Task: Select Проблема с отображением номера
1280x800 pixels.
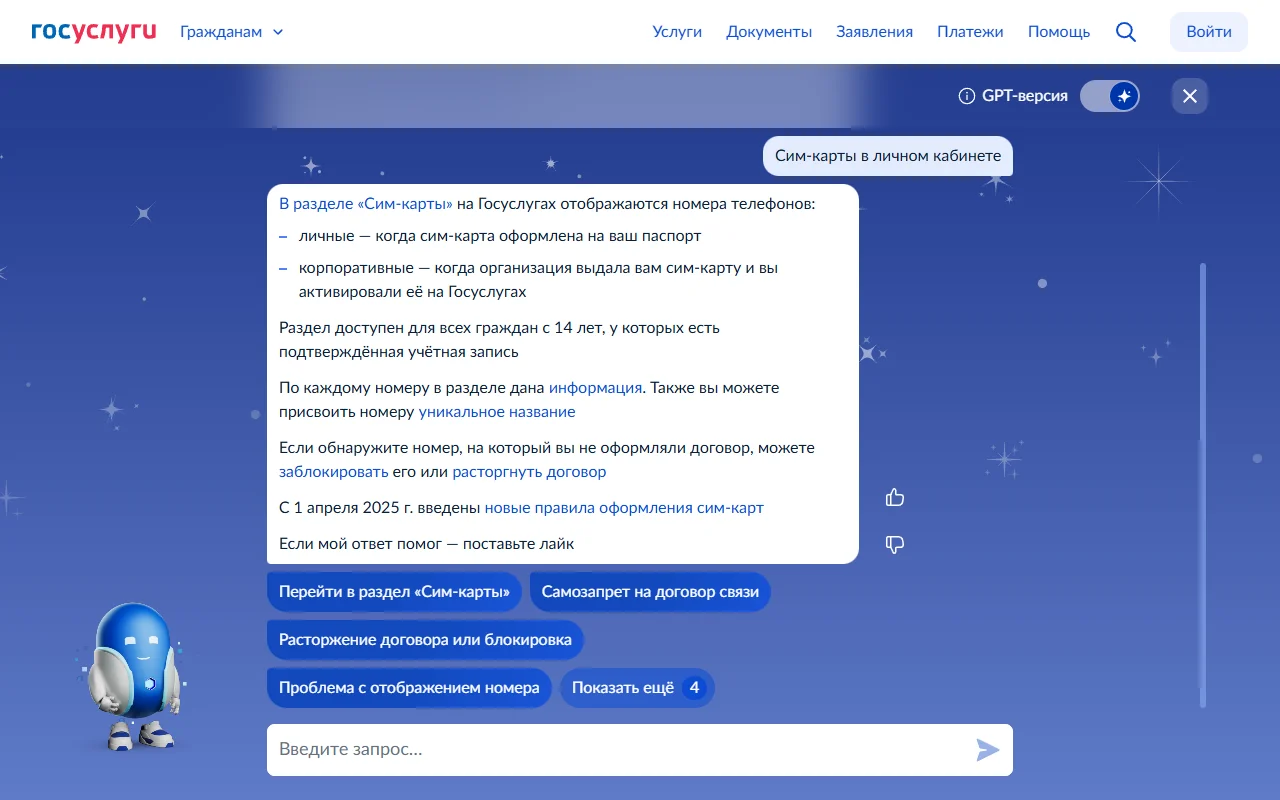Action: coord(409,688)
